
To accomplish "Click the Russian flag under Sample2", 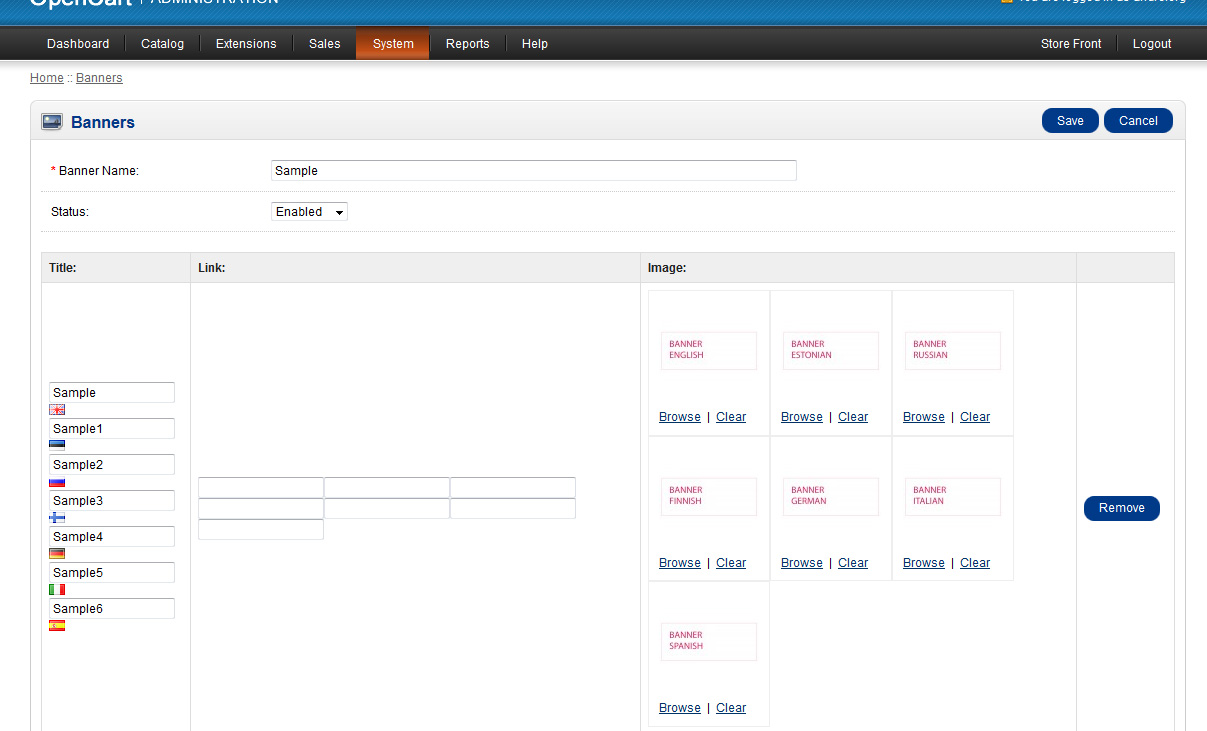I will tap(57, 481).
